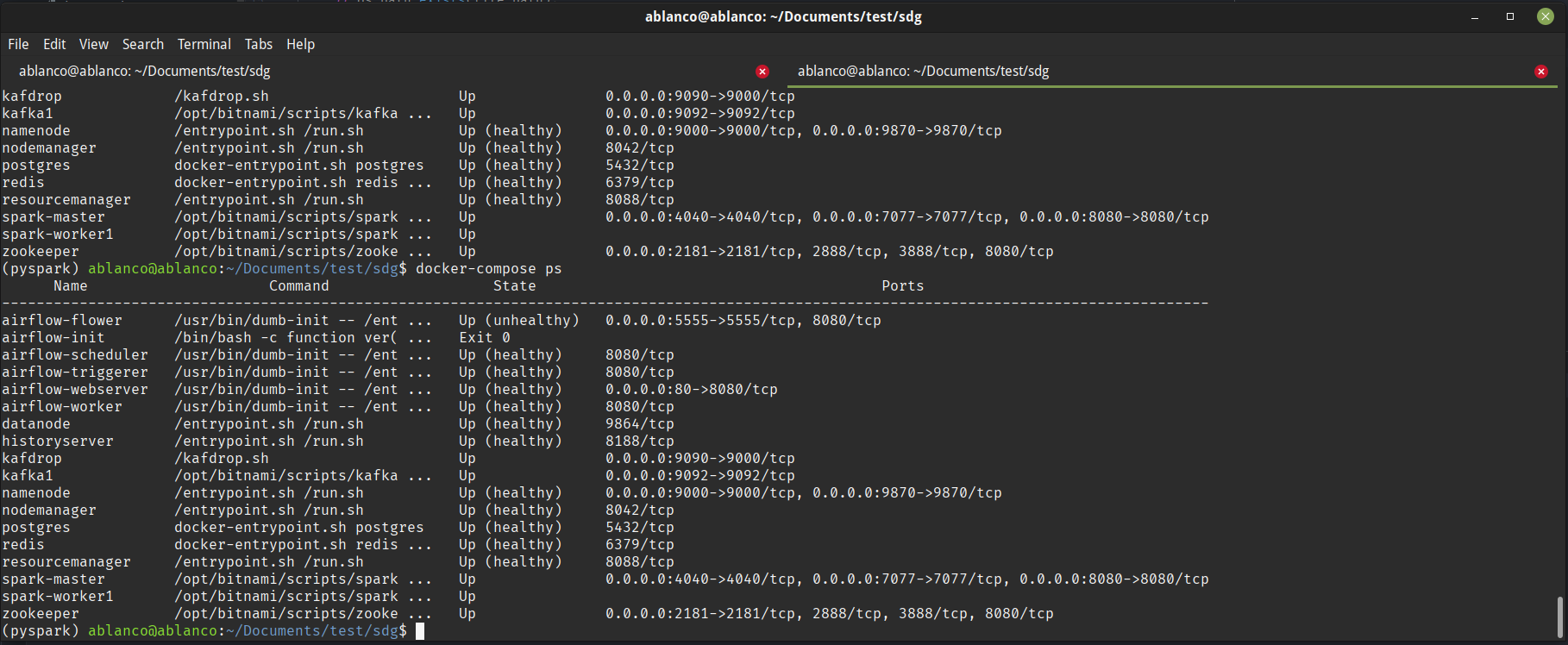This screenshot has height=645, width=1568.
Task: Click the '8188/tcp' port text
Action: [640, 441]
